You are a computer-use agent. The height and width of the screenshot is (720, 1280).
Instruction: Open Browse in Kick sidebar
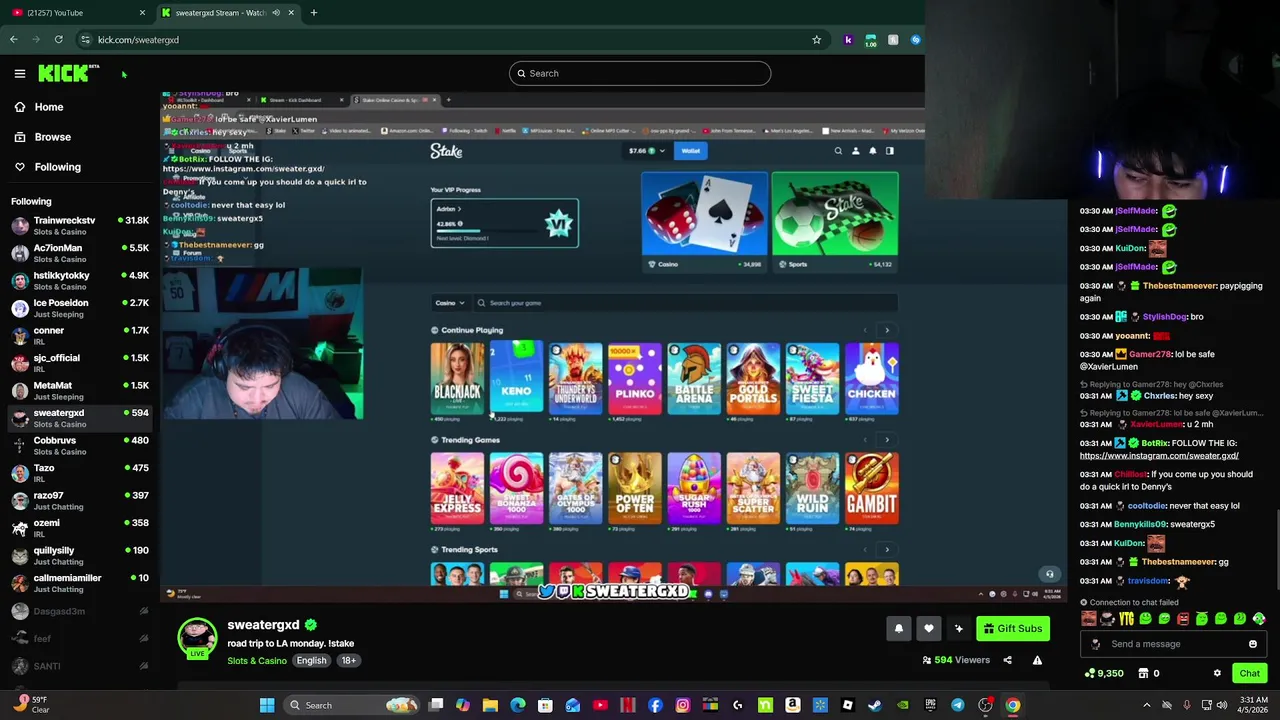(x=42, y=137)
